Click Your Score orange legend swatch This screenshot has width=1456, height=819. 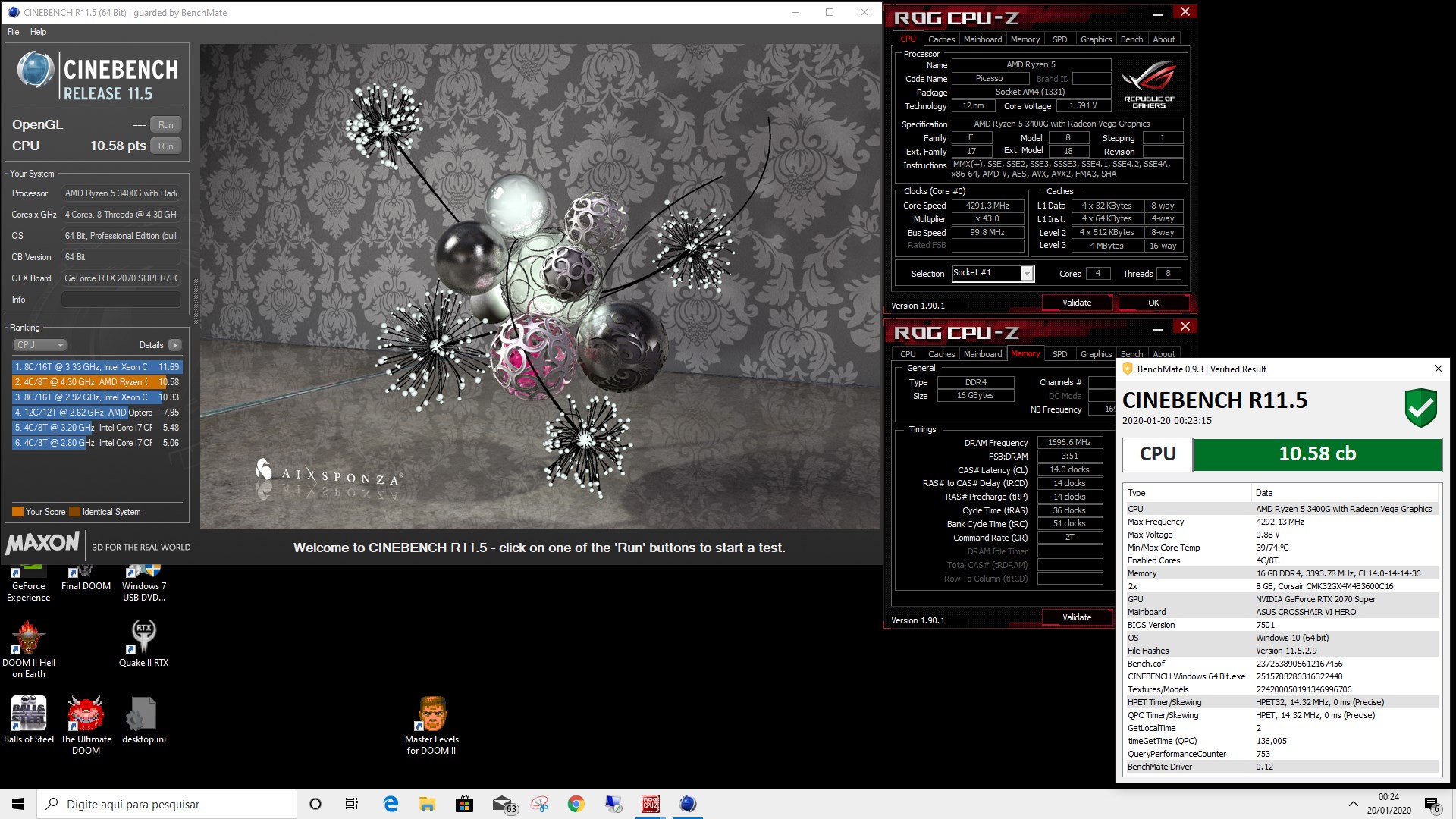coord(17,512)
